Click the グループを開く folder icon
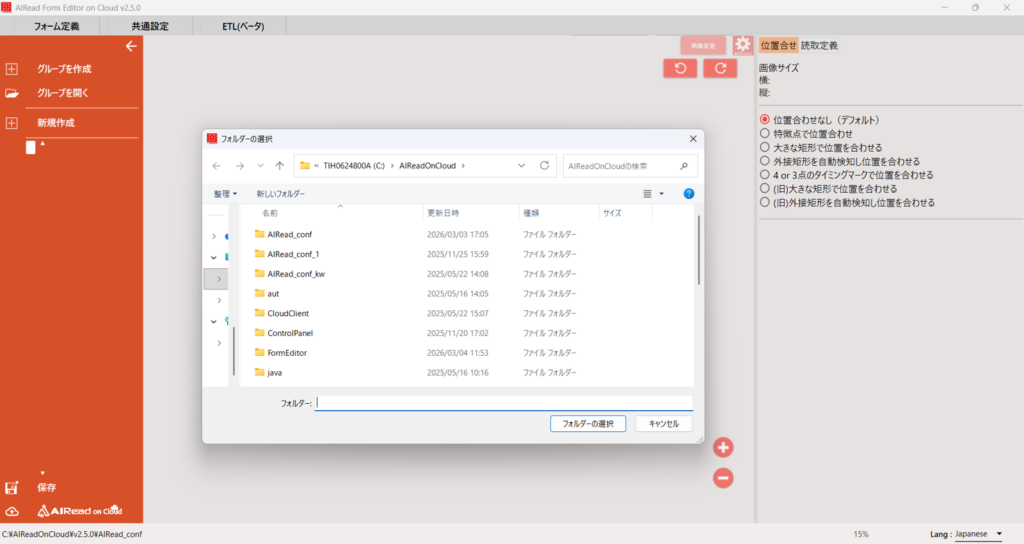The height and width of the screenshot is (544, 1024). point(12,93)
